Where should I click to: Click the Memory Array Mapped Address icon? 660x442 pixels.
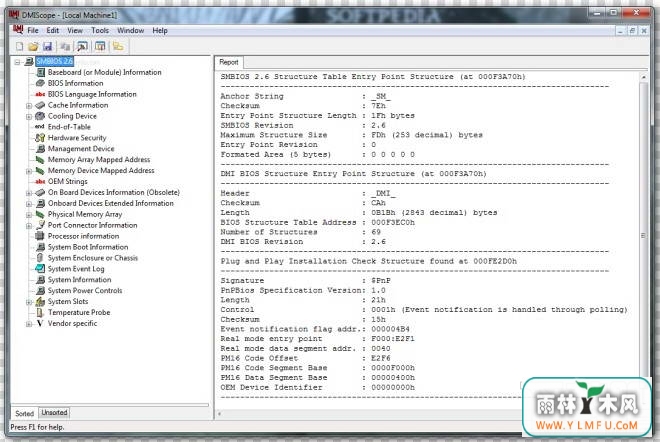(x=40, y=160)
